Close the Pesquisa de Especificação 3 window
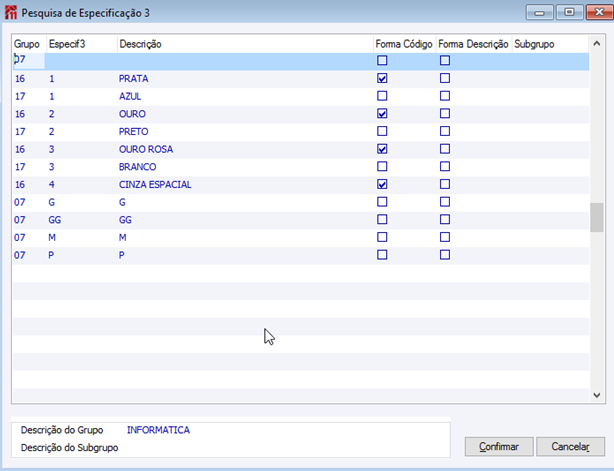Image resolution: width=614 pixels, height=471 pixels. click(x=599, y=13)
